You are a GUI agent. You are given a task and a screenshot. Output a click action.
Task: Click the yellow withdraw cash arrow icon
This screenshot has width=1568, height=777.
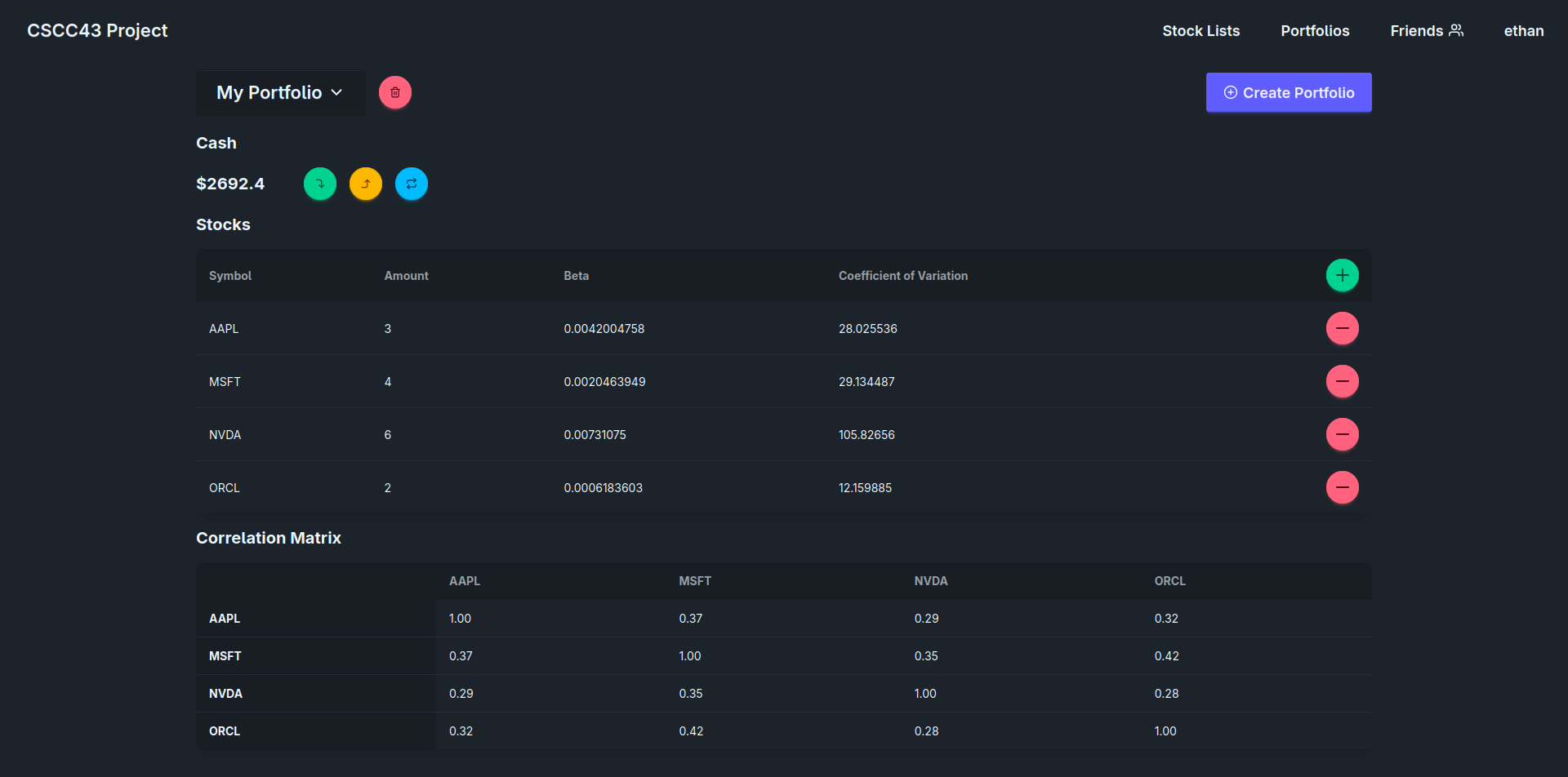(x=366, y=184)
